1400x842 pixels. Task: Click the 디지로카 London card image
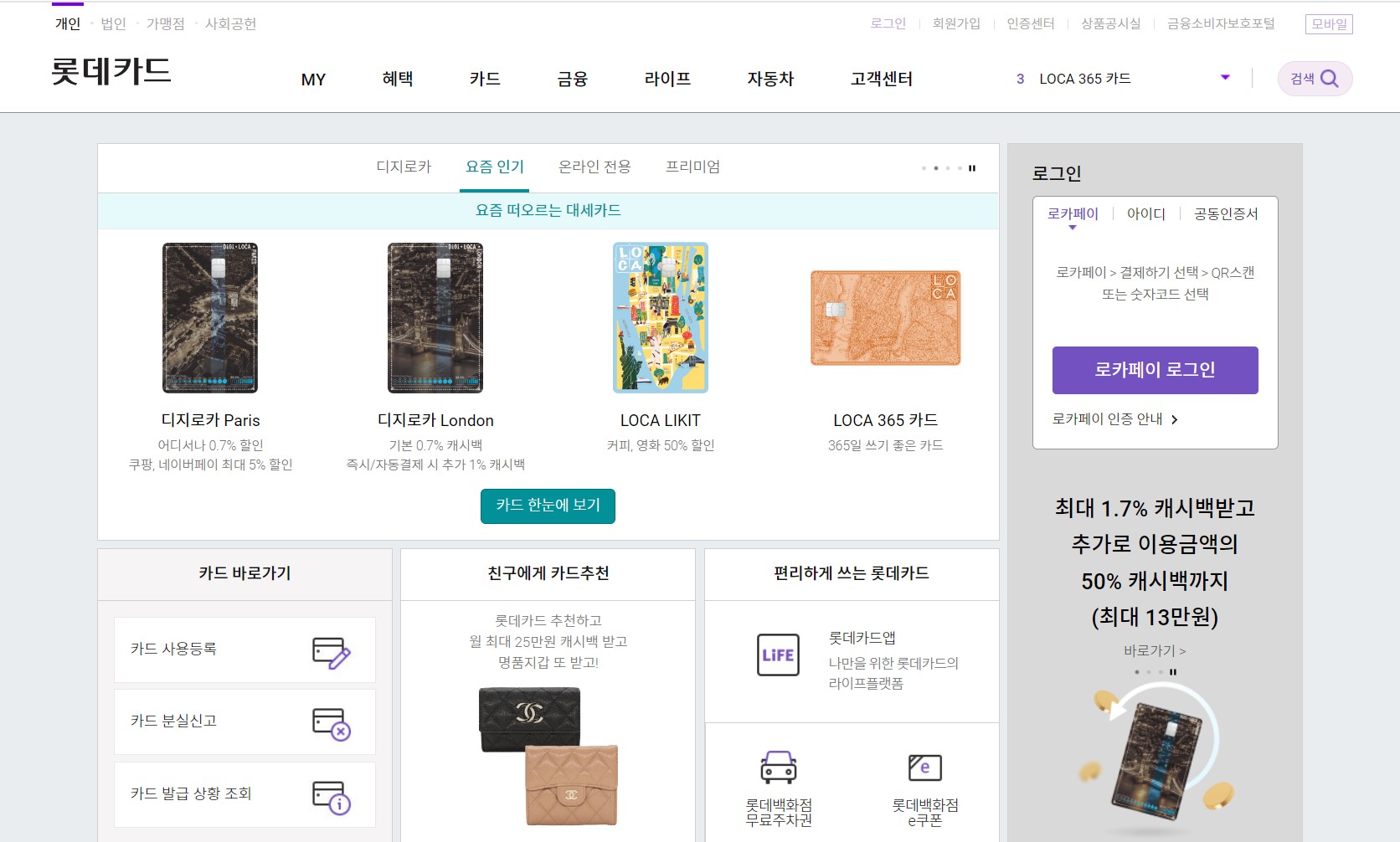(x=435, y=318)
